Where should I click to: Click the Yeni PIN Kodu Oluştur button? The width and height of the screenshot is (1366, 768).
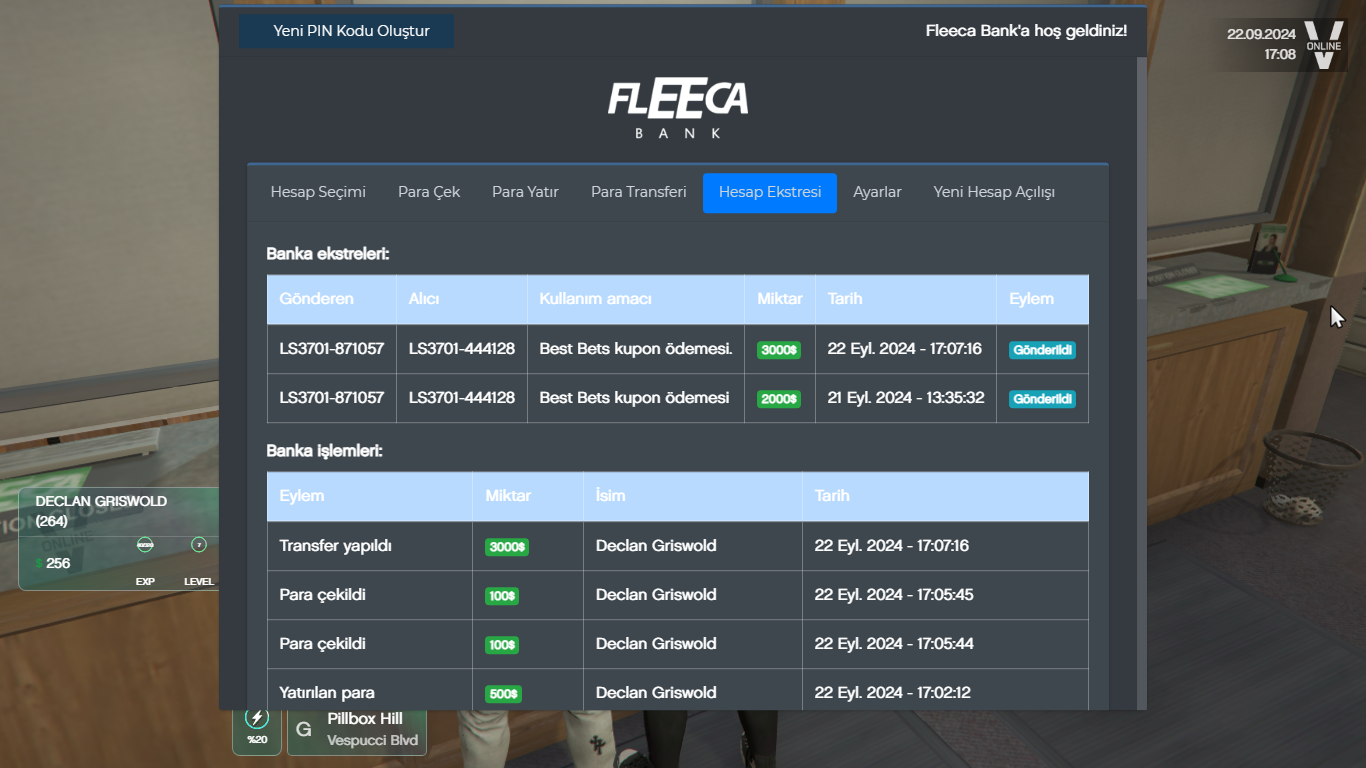click(x=346, y=31)
